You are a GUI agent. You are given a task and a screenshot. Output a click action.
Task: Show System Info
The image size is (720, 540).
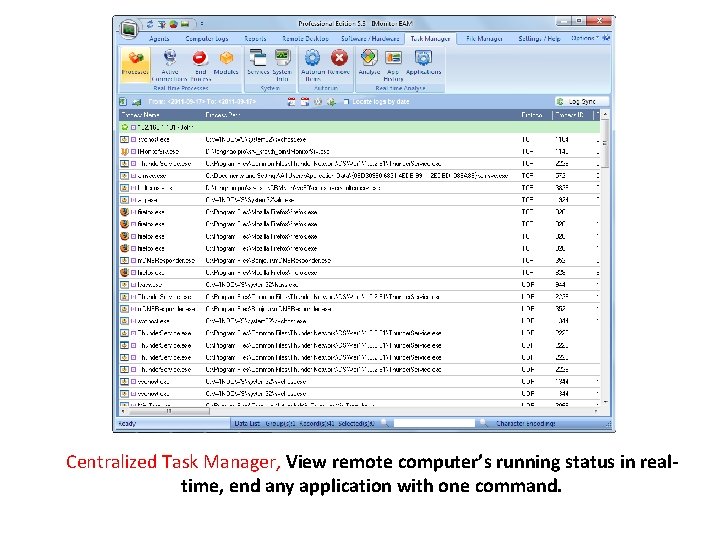pos(282,66)
